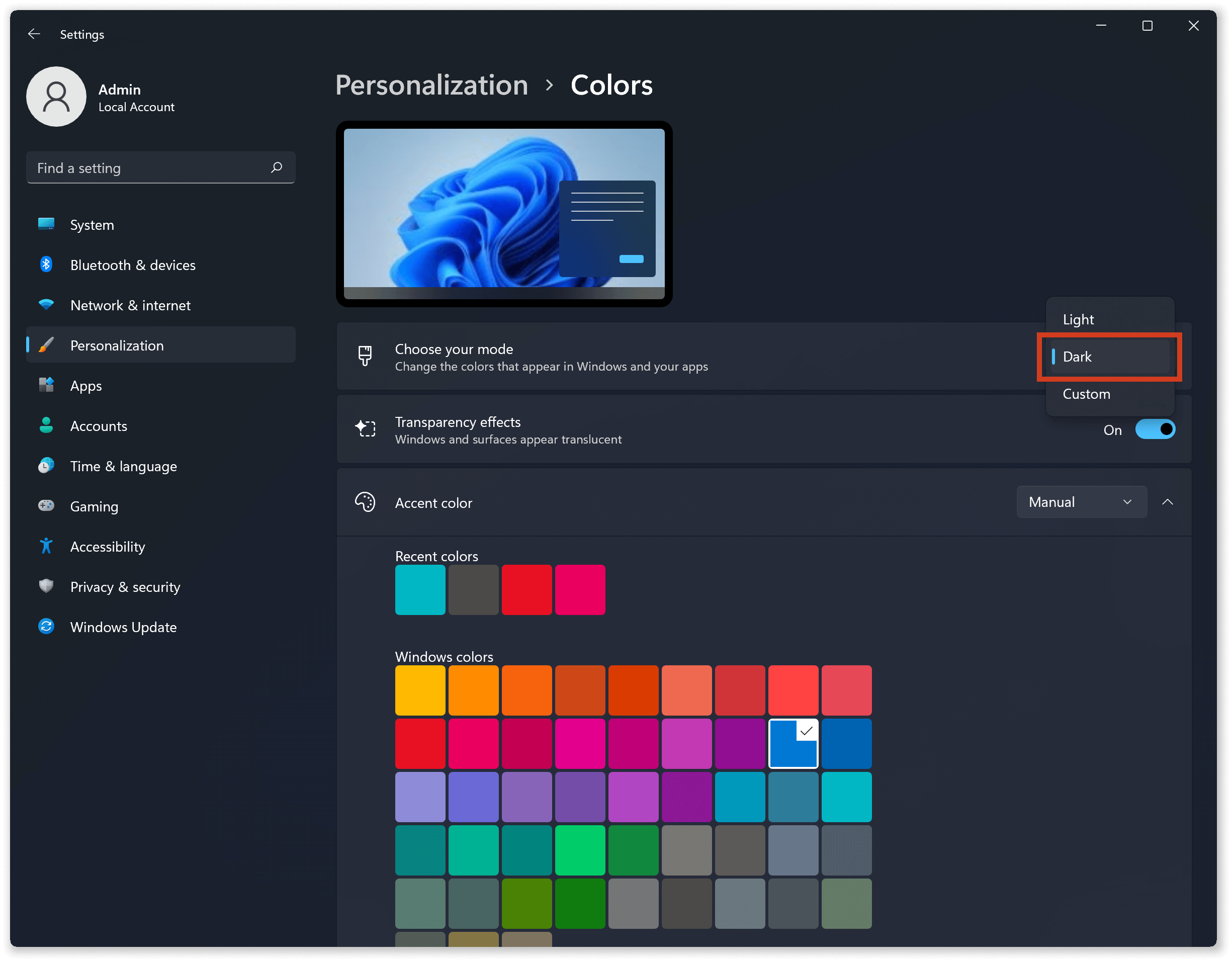Click the Accessibility settings icon
The image size is (1232, 962).
tap(46, 546)
